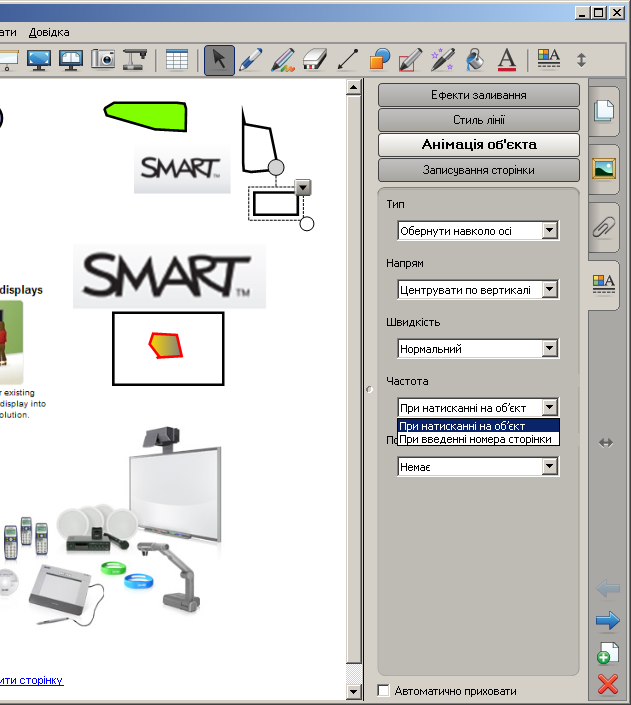631x705 pixels.
Task: Choose option При введенні номера сторінки
Action: click(x=479, y=439)
